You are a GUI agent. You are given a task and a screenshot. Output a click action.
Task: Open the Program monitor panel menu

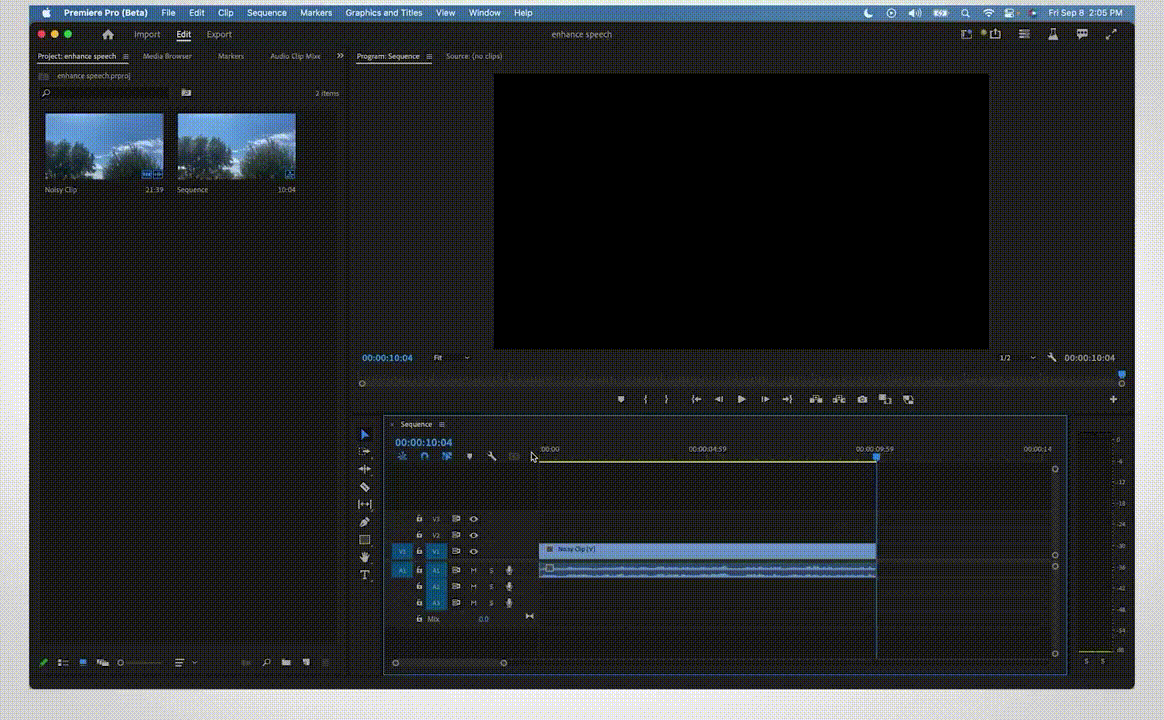coord(429,56)
